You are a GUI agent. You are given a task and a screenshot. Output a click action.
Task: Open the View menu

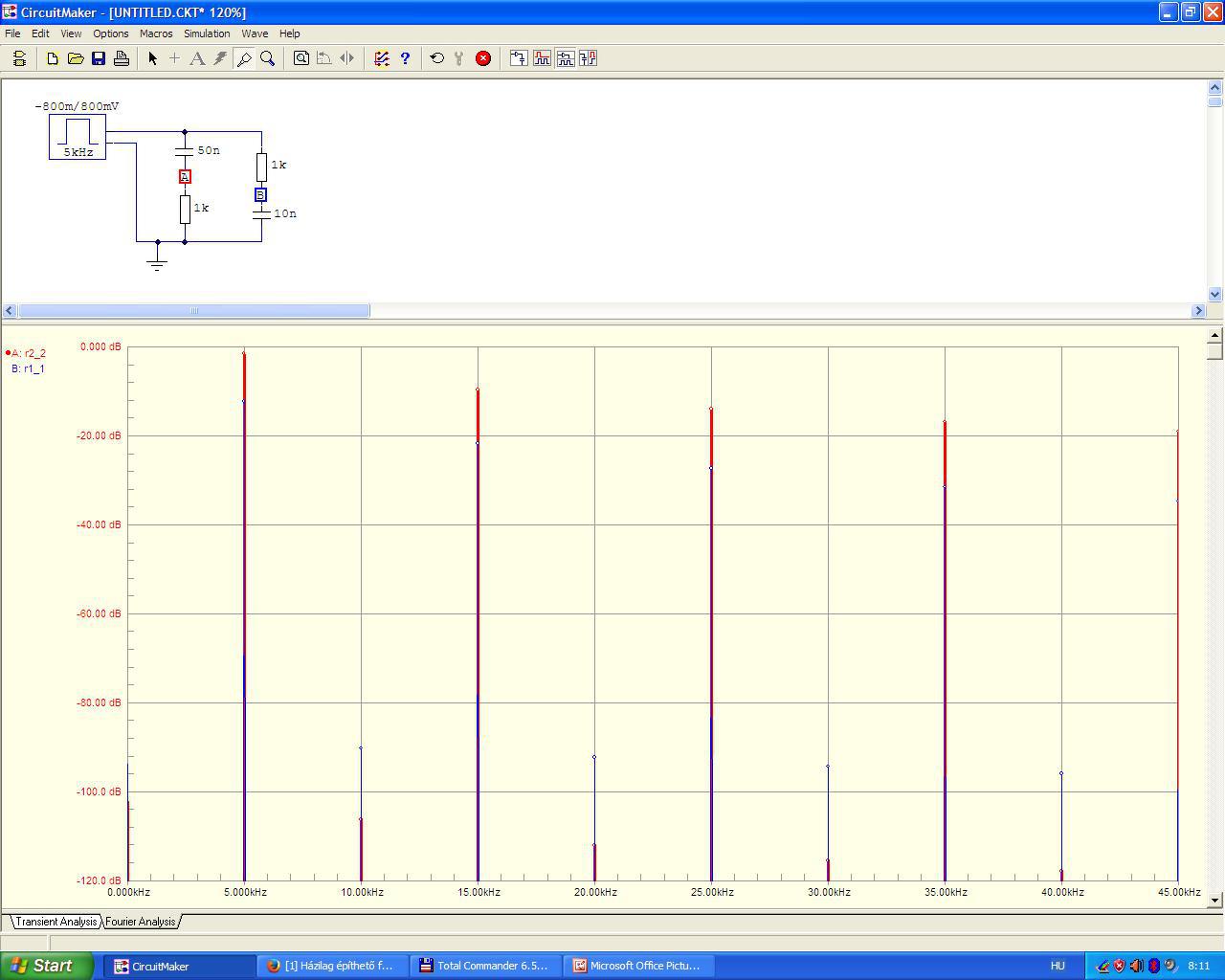click(x=71, y=33)
